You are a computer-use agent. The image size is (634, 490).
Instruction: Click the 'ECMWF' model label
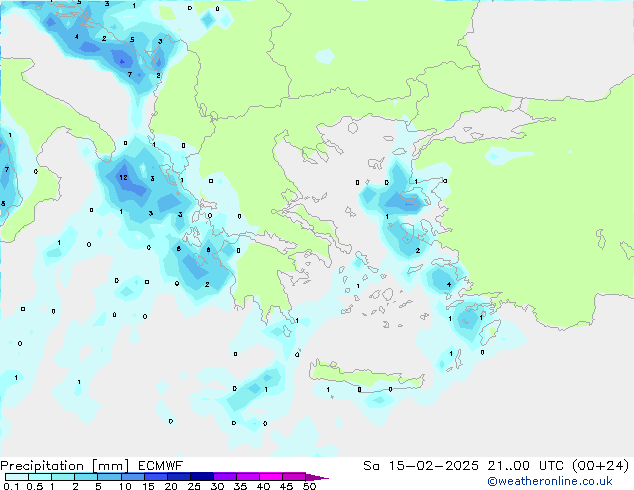[x=161, y=466]
